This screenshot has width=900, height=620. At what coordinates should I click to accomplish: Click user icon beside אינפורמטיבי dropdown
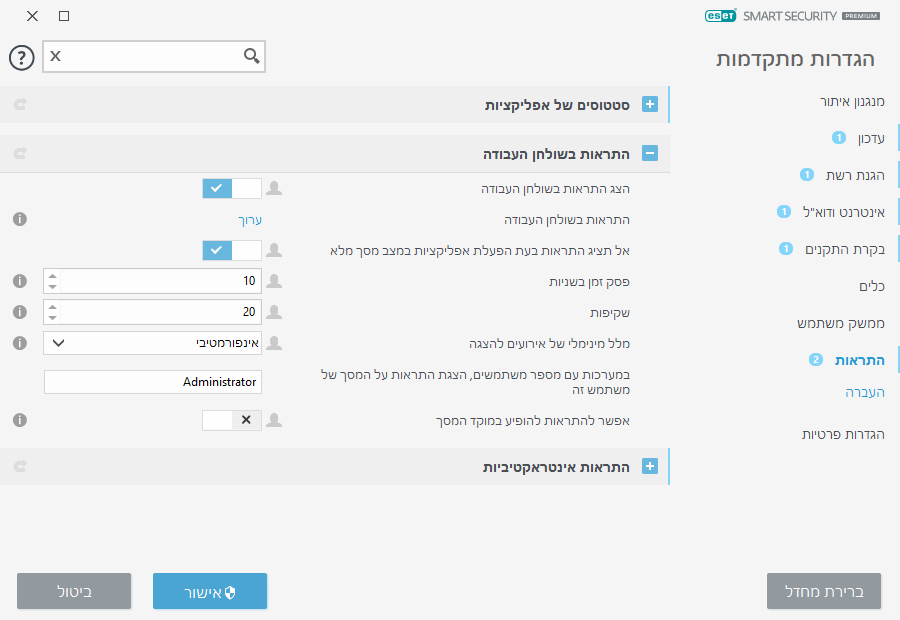coord(274,343)
